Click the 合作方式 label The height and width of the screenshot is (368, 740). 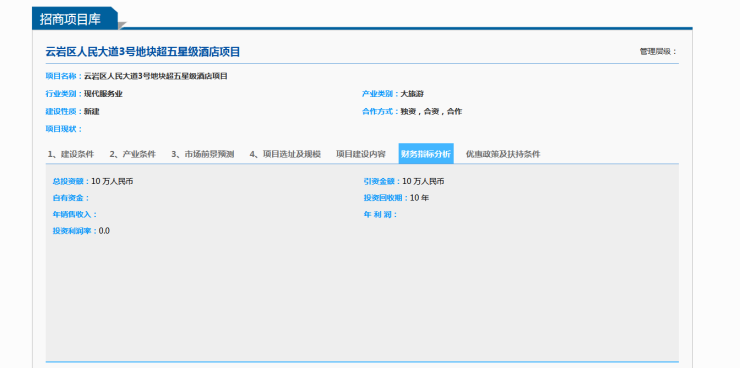(x=380, y=112)
